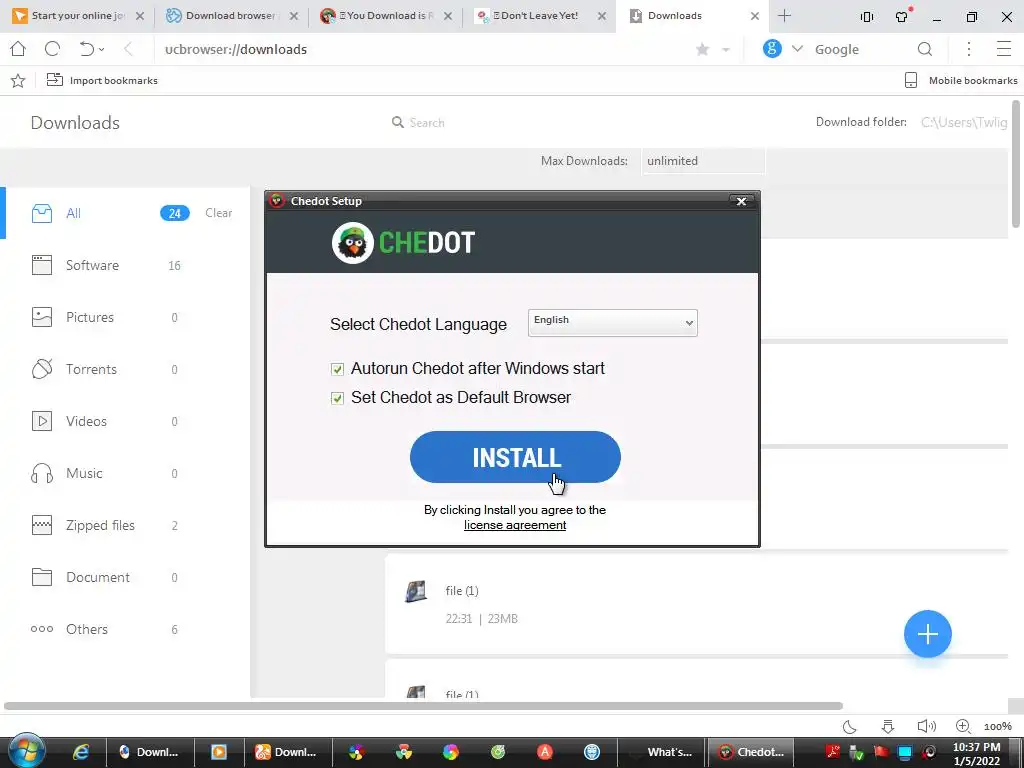Click the file (1) icon at 22:31

416,591
